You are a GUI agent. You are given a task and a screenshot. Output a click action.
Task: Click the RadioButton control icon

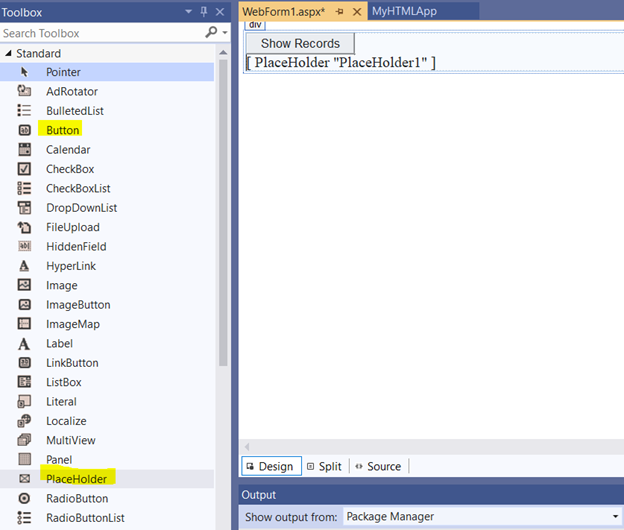pyautogui.click(x=24, y=498)
